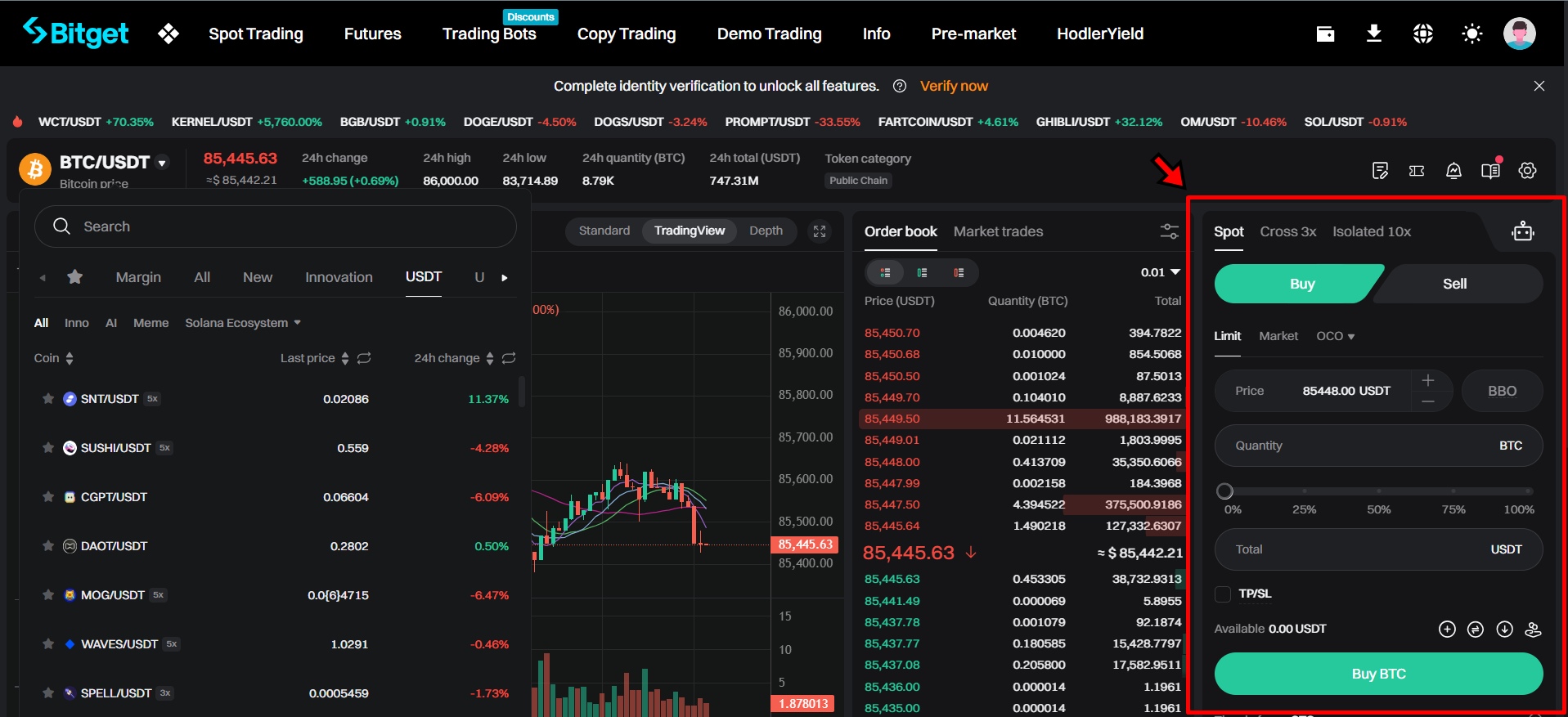Screen dimensions: 1568x717
Task: Select the Market order type tab
Action: click(1278, 336)
